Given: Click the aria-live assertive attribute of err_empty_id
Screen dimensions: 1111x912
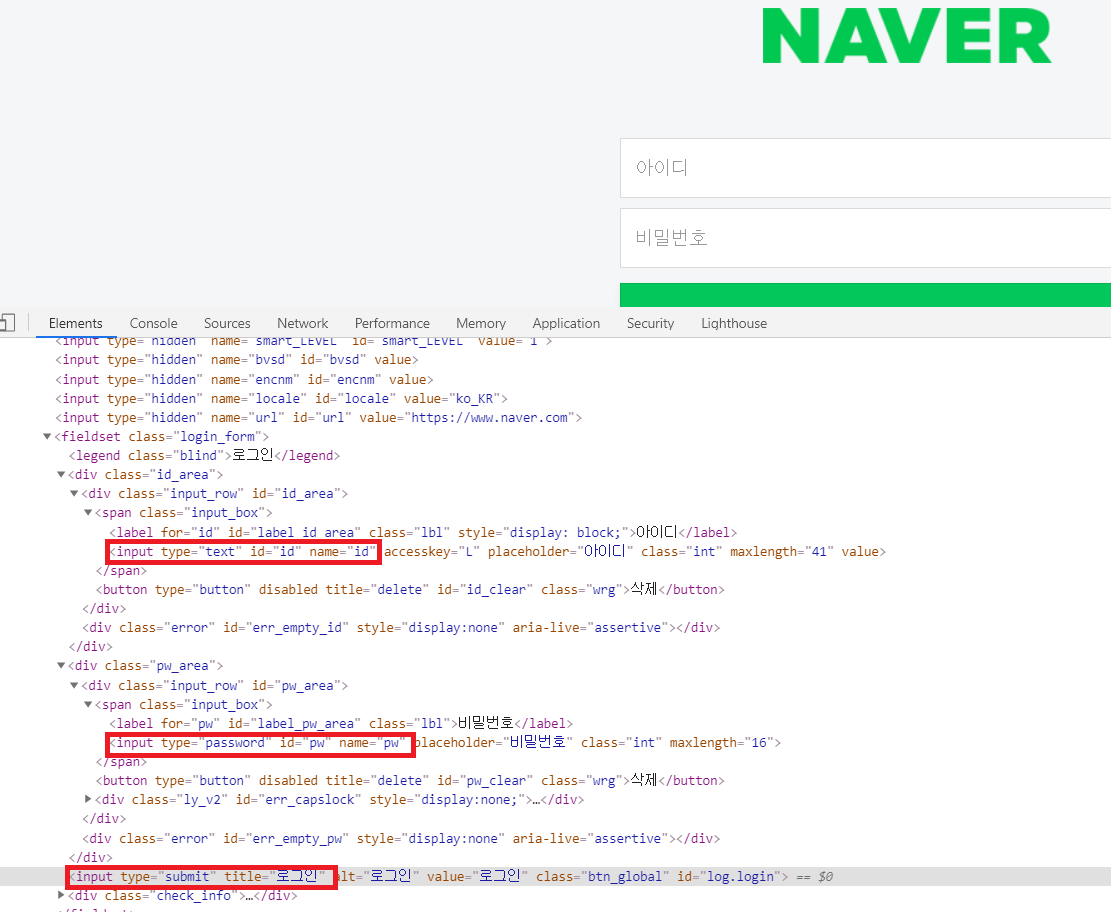Looking at the screenshot, I should click(x=591, y=628).
